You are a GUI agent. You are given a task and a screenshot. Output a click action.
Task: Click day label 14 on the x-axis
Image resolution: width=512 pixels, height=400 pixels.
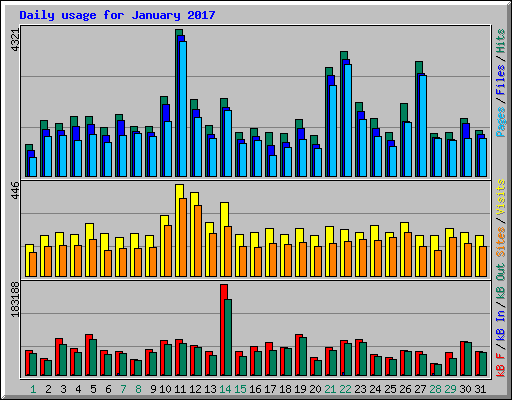tap(225, 389)
